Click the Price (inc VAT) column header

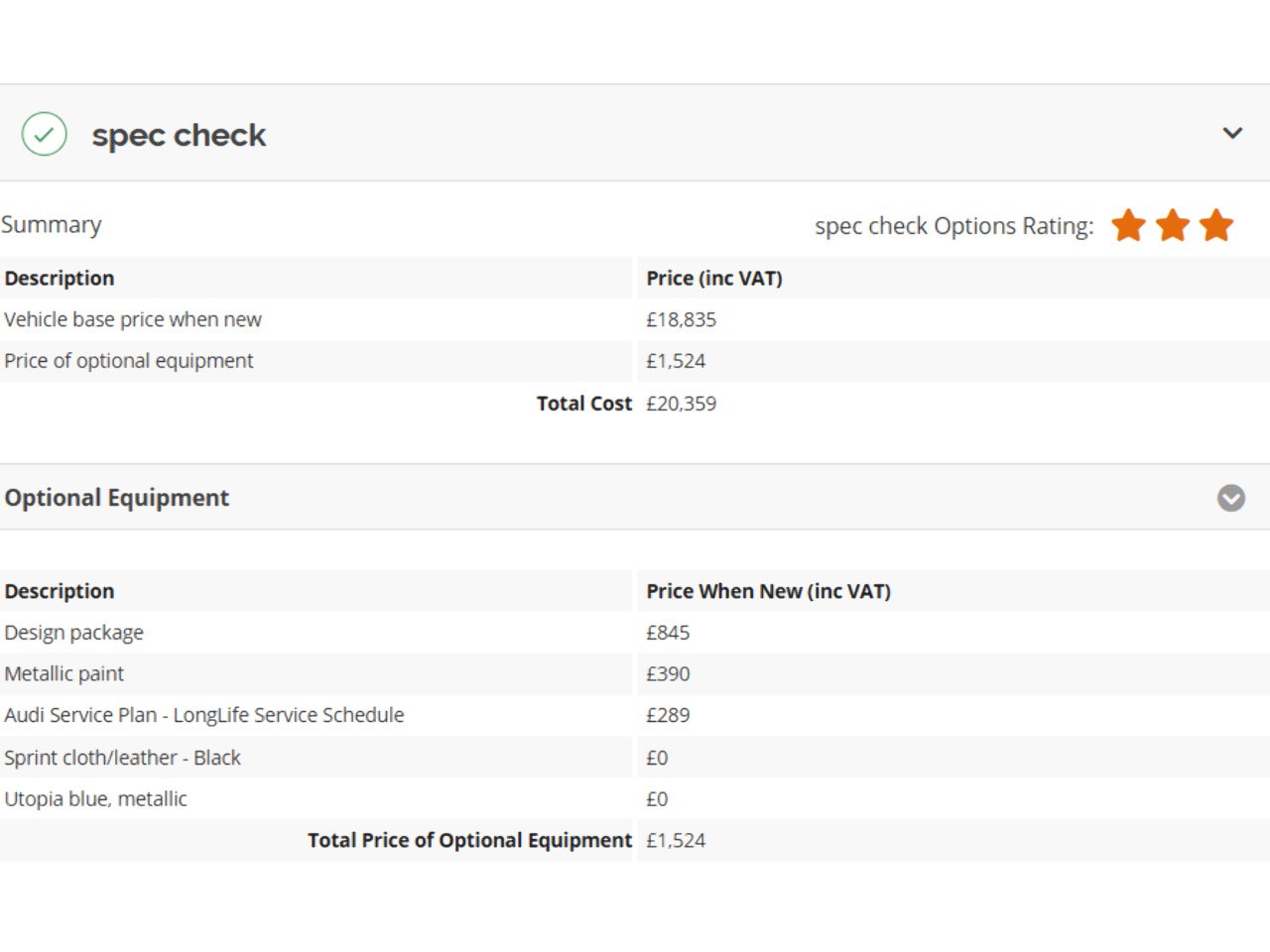[x=714, y=279]
